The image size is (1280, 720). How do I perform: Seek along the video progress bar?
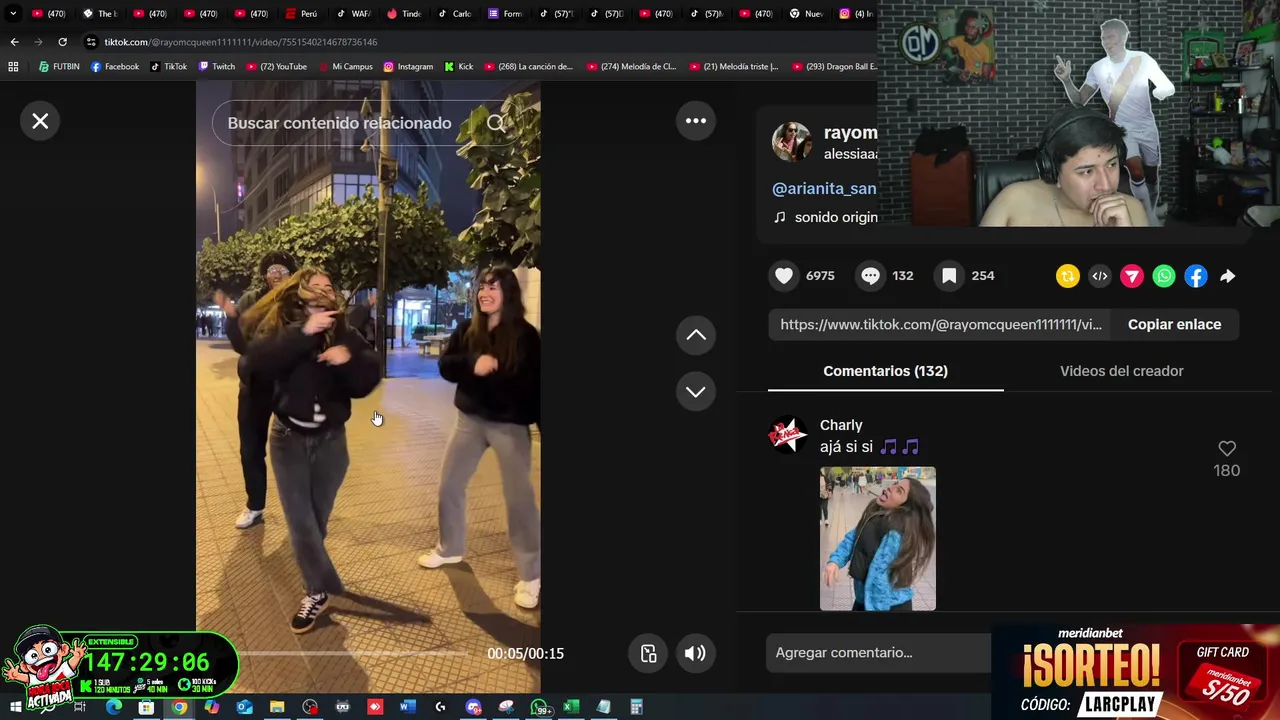point(340,653)
